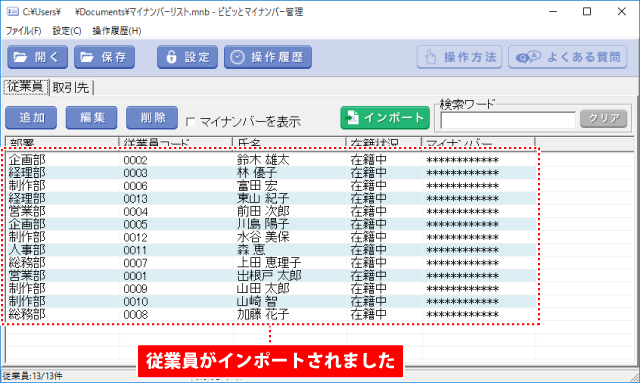The image size is (640, 383).
Task: Open the 操作方法 help button
Action: point(460,57)
